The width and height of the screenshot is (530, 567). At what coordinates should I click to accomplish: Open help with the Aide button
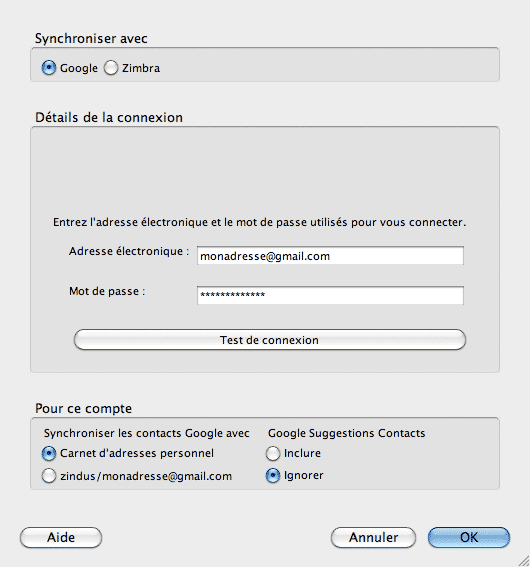point(61,537)
